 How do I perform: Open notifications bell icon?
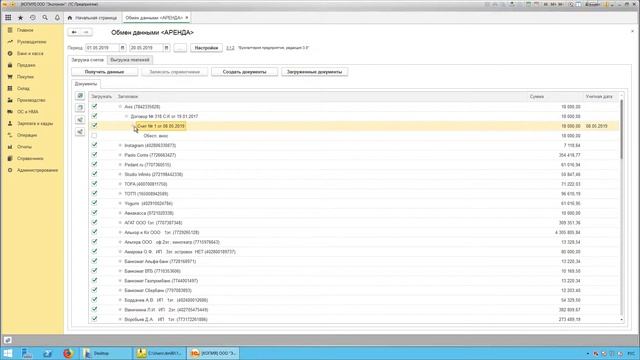coord(57,18)
